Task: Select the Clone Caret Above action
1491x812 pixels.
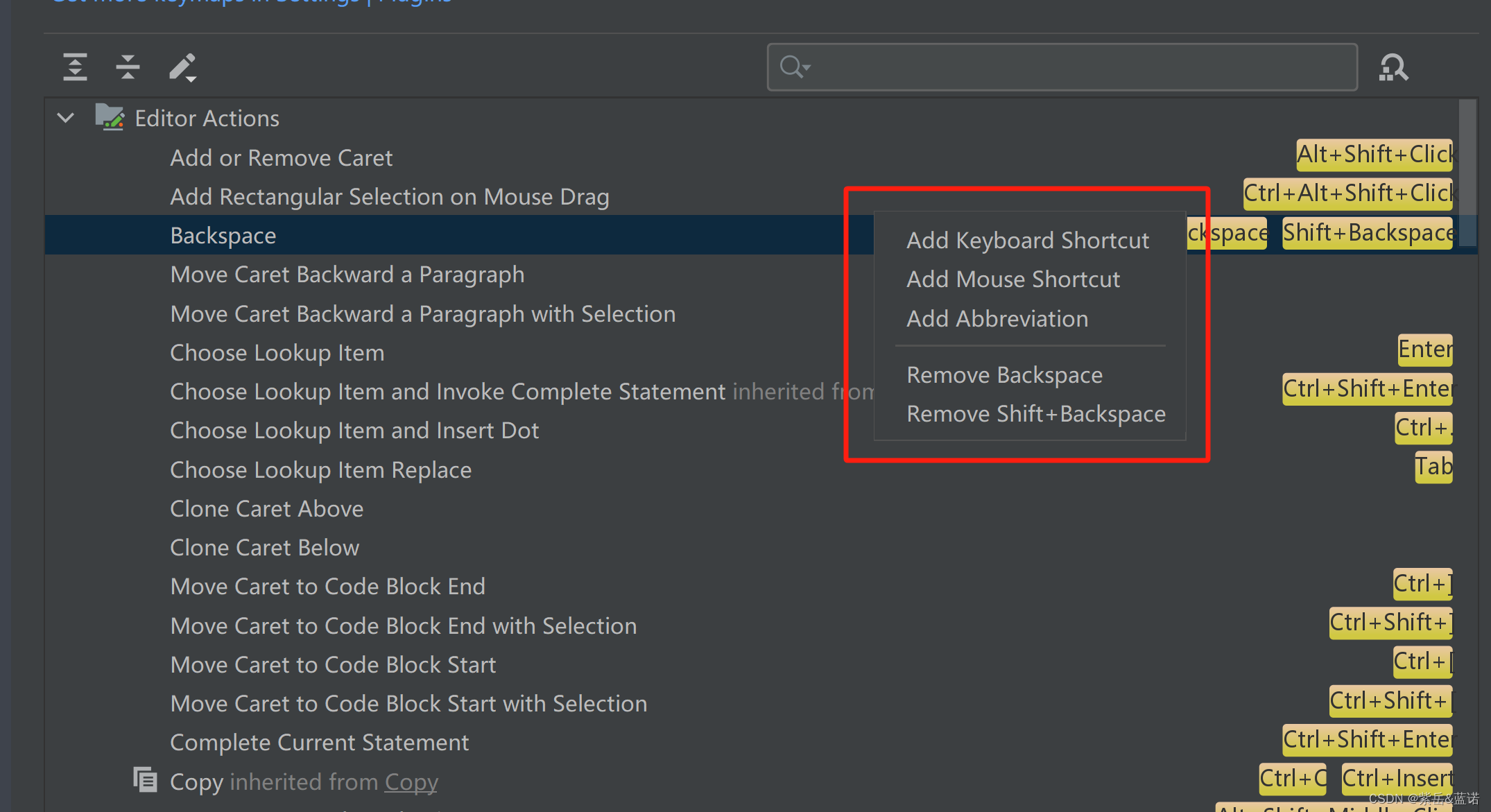Action: point(266,509)
